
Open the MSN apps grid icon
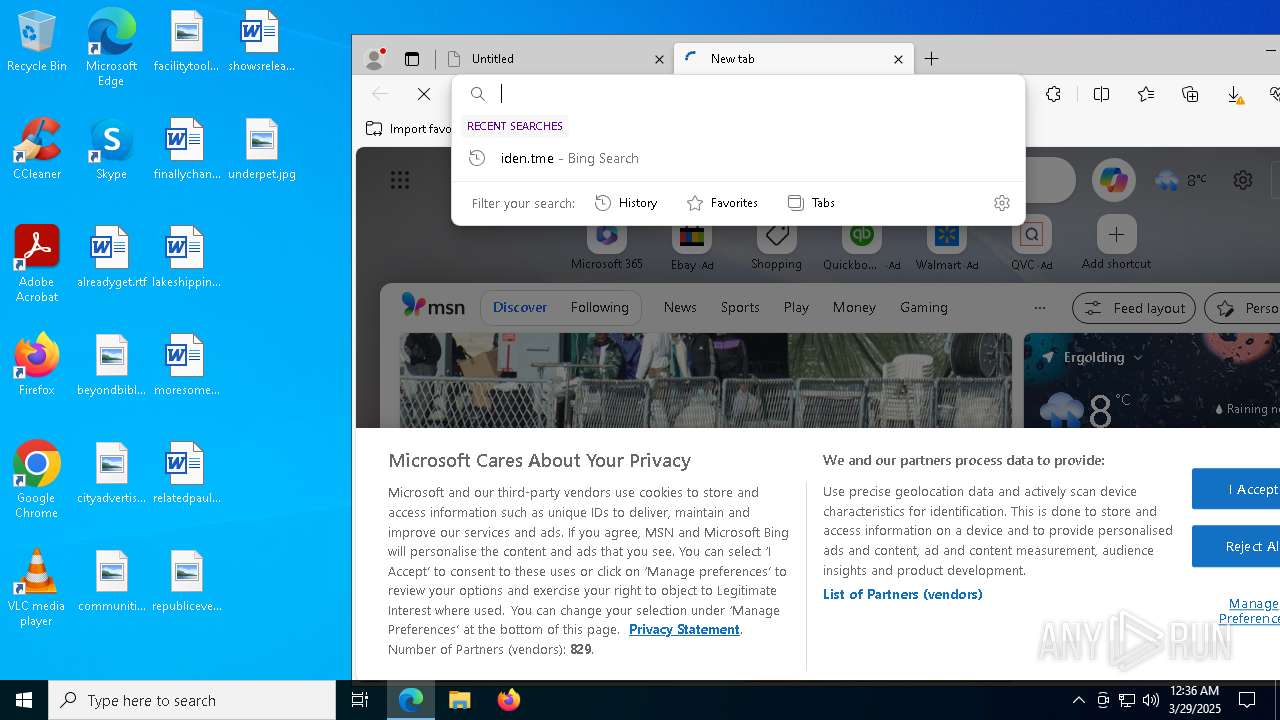400,180
